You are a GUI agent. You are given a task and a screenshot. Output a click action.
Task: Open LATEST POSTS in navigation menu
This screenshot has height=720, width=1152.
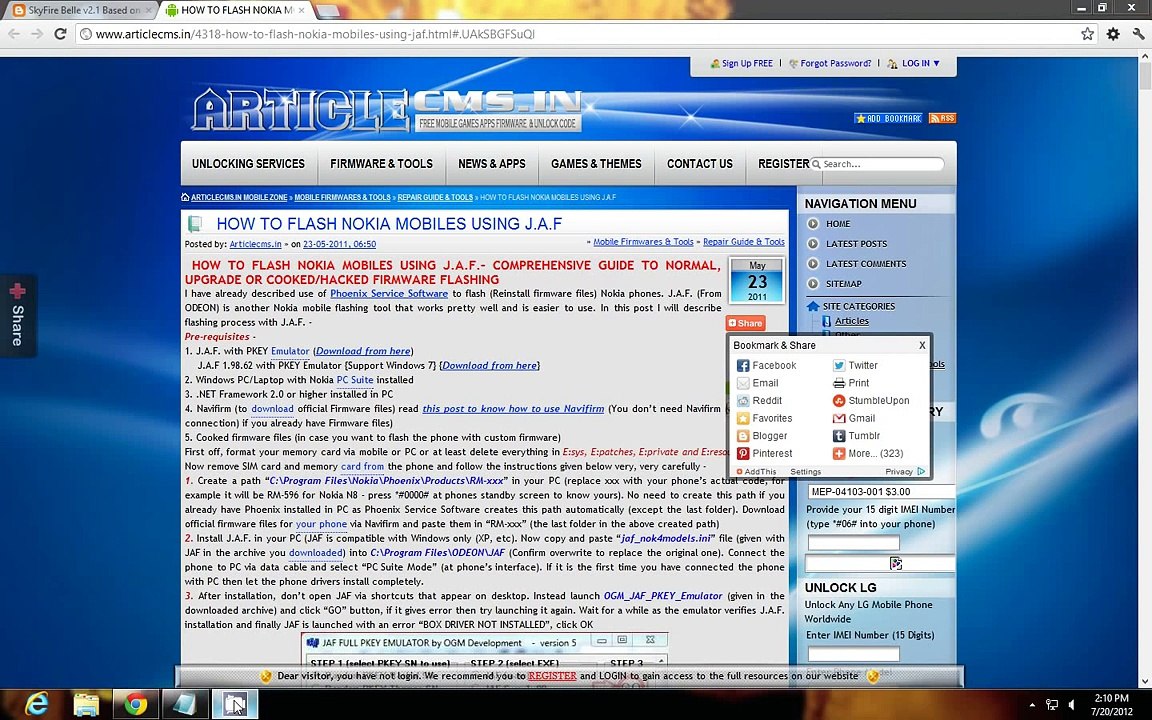click(856, 244)
